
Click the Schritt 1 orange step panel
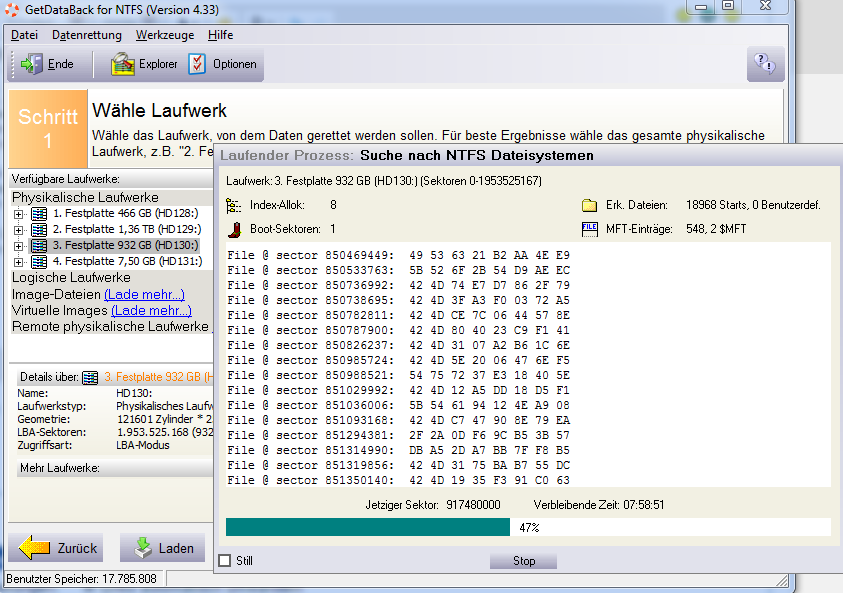[48, 129]
